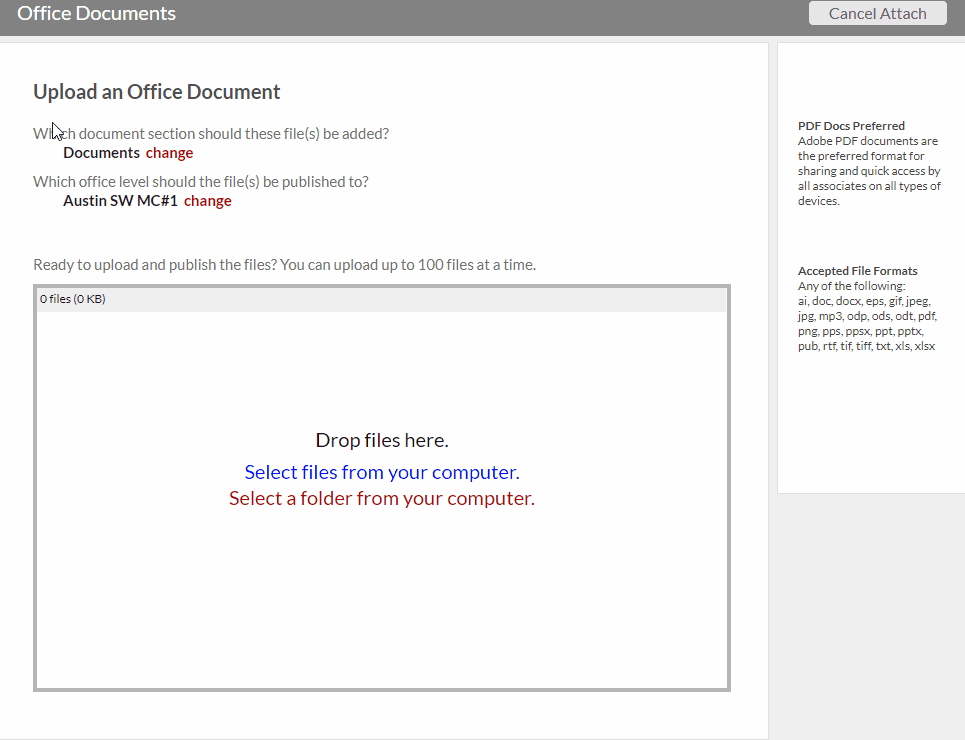Click the Cancel Attach button
965x740 pixels.
[878, 14]
